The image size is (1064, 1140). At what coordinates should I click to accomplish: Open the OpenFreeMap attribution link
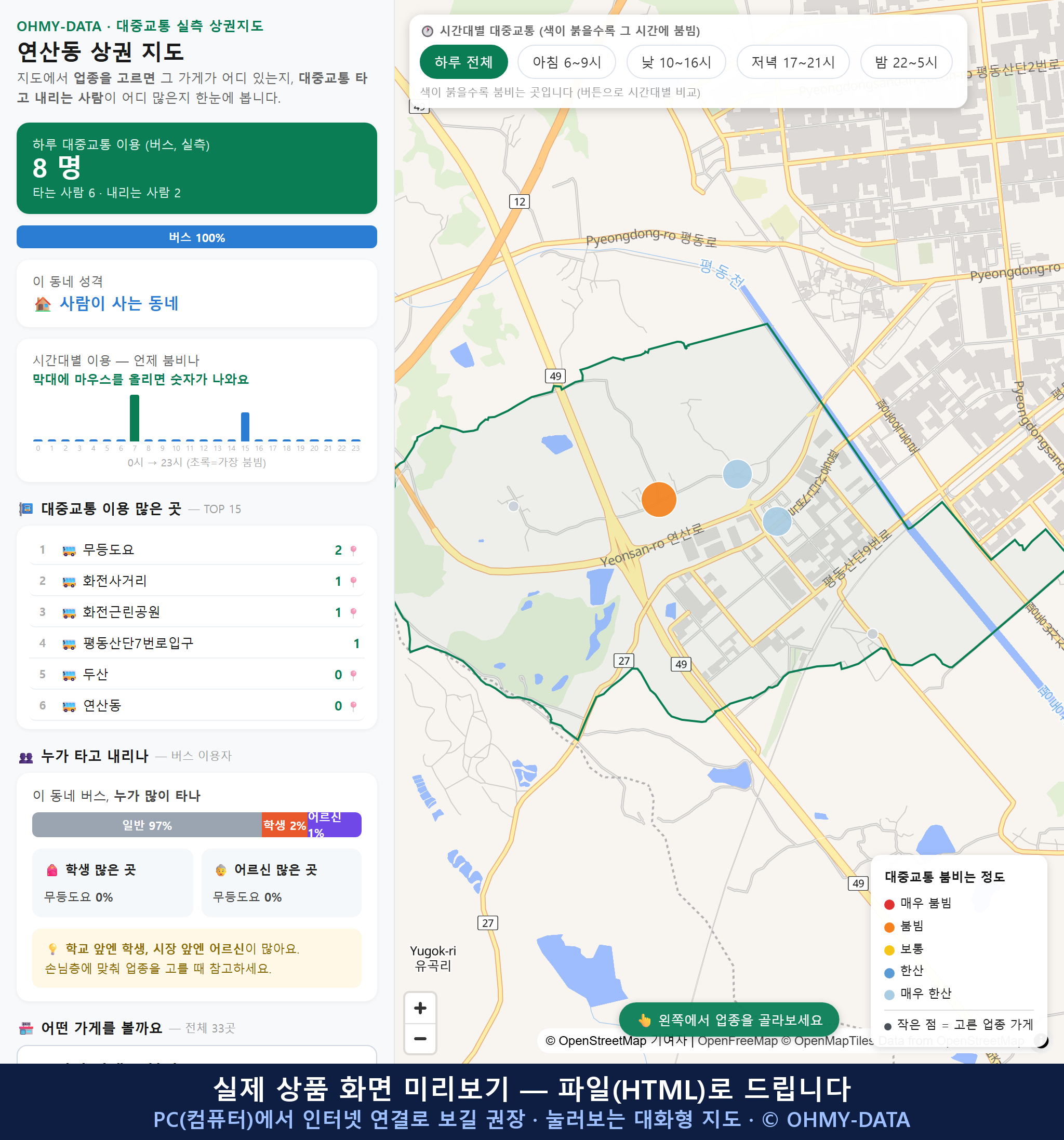(738, 1040)
